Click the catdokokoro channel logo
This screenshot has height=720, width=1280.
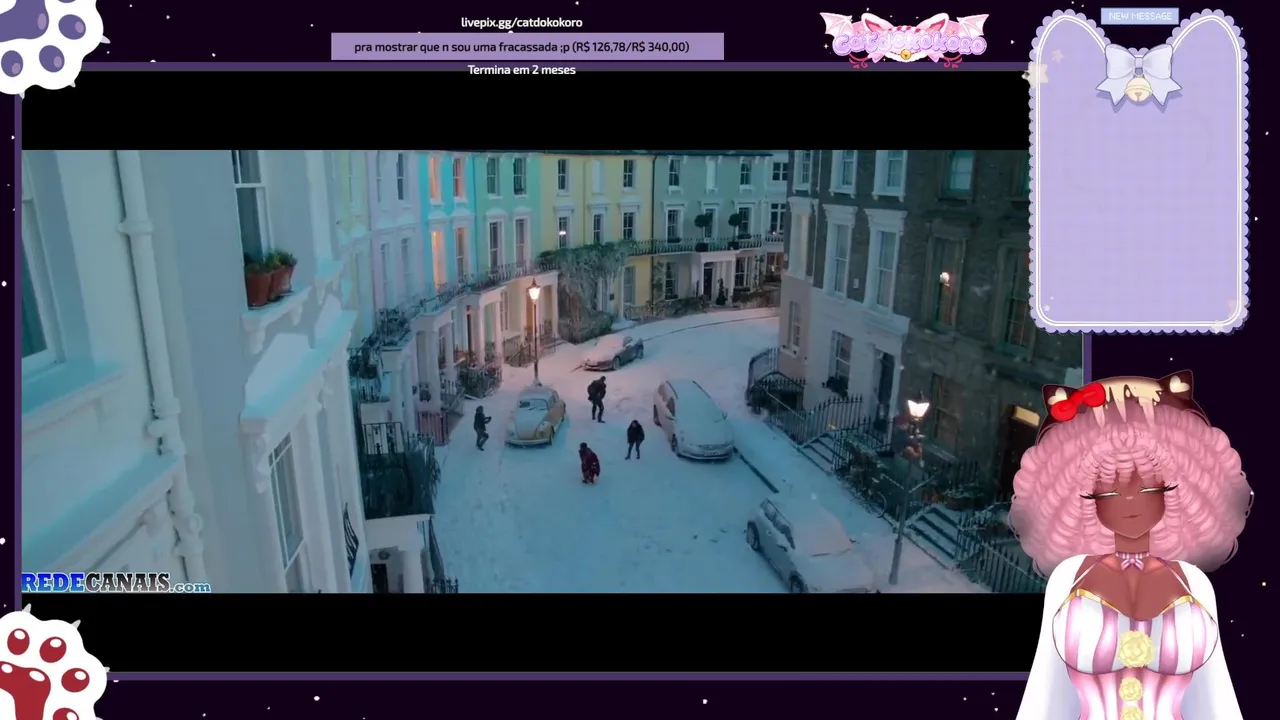pos(904,39)
